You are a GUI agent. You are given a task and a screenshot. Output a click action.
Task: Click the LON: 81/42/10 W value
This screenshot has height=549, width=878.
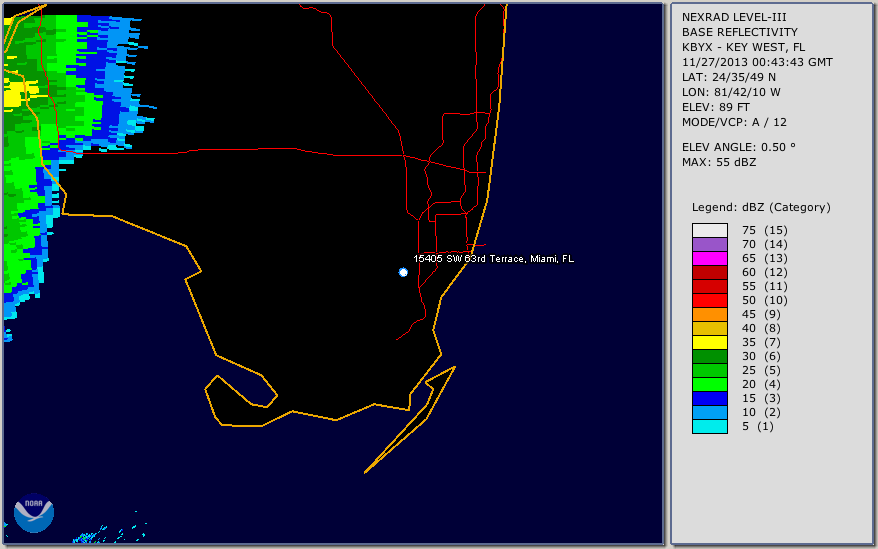(731, 92)
